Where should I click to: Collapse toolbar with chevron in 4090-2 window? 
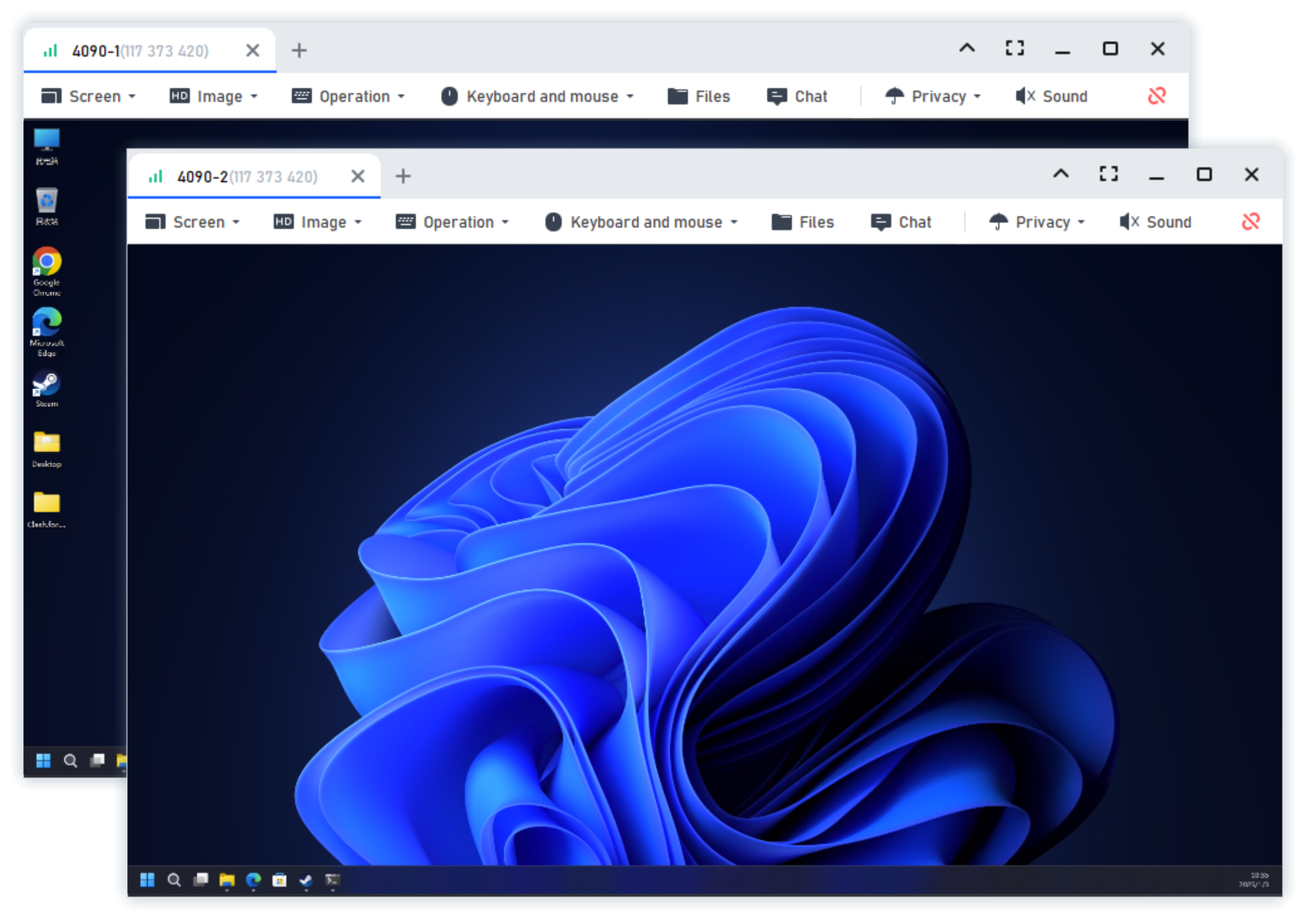click(x=1061, y=174)
